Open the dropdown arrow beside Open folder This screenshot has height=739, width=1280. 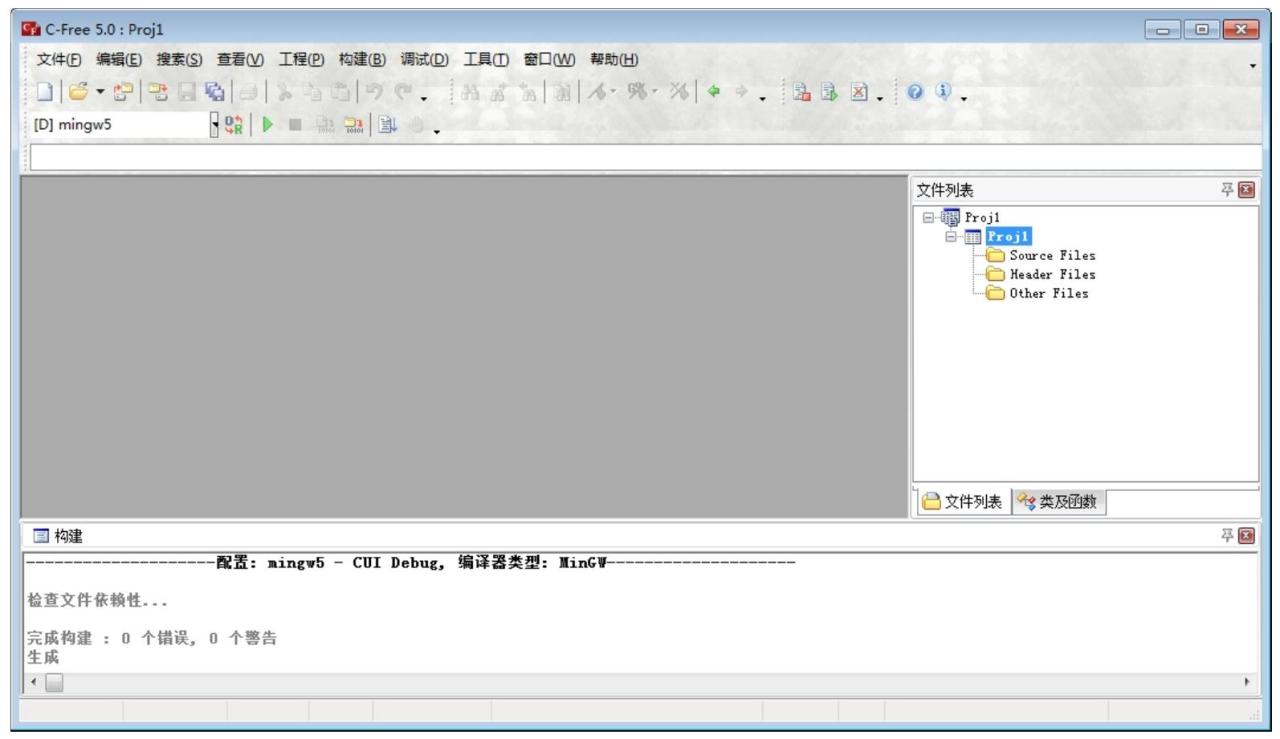(x=100, y=92)
